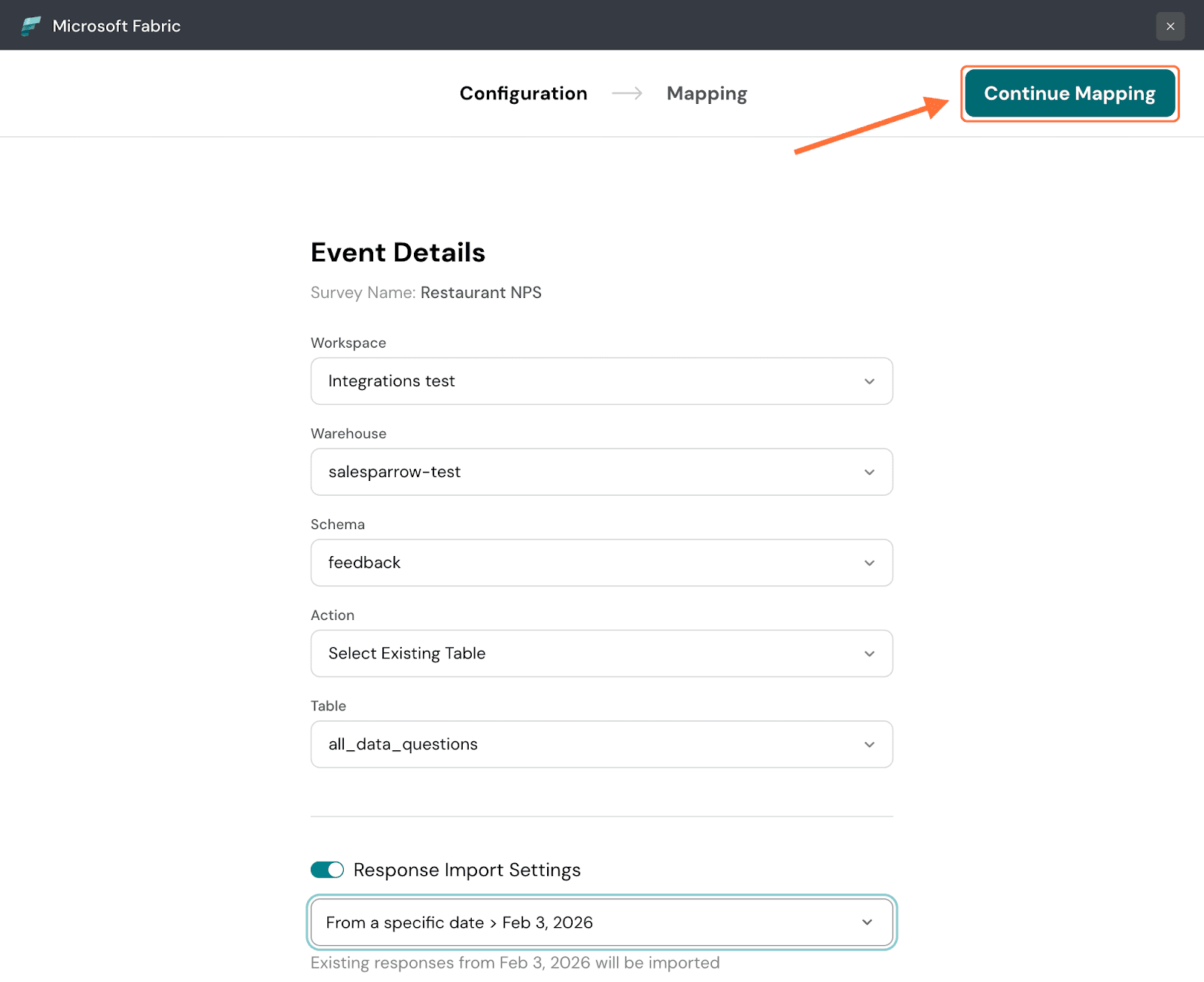This screenshot has width=1204, height=982.
Task: Disable the Response Import Settings toggle
Action: pos(327,870)
